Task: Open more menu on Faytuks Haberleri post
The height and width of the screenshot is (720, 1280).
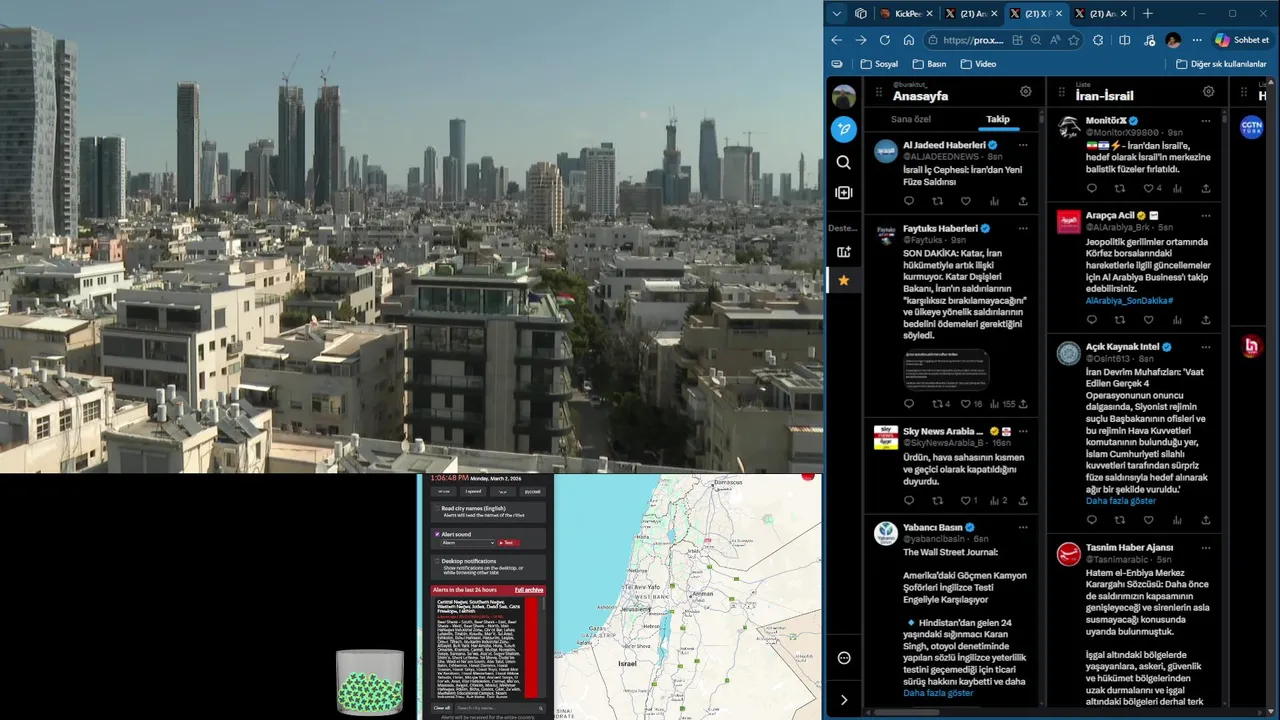Action: point(1023,229)
